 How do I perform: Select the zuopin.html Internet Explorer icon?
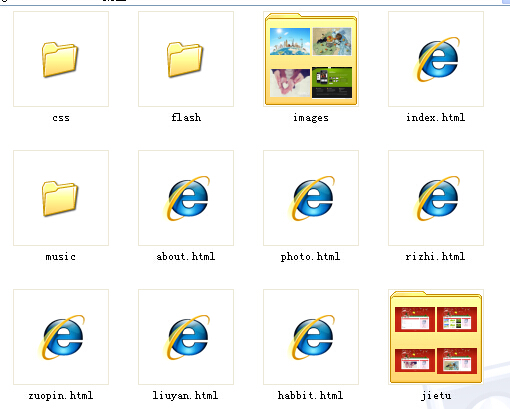62,337
